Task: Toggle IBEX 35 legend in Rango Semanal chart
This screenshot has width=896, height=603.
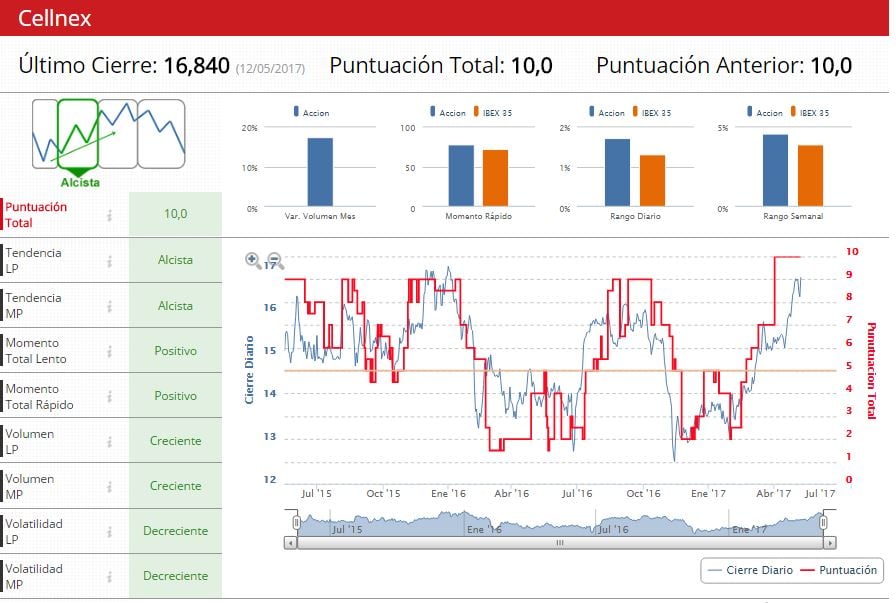Action: pos(810,112)
